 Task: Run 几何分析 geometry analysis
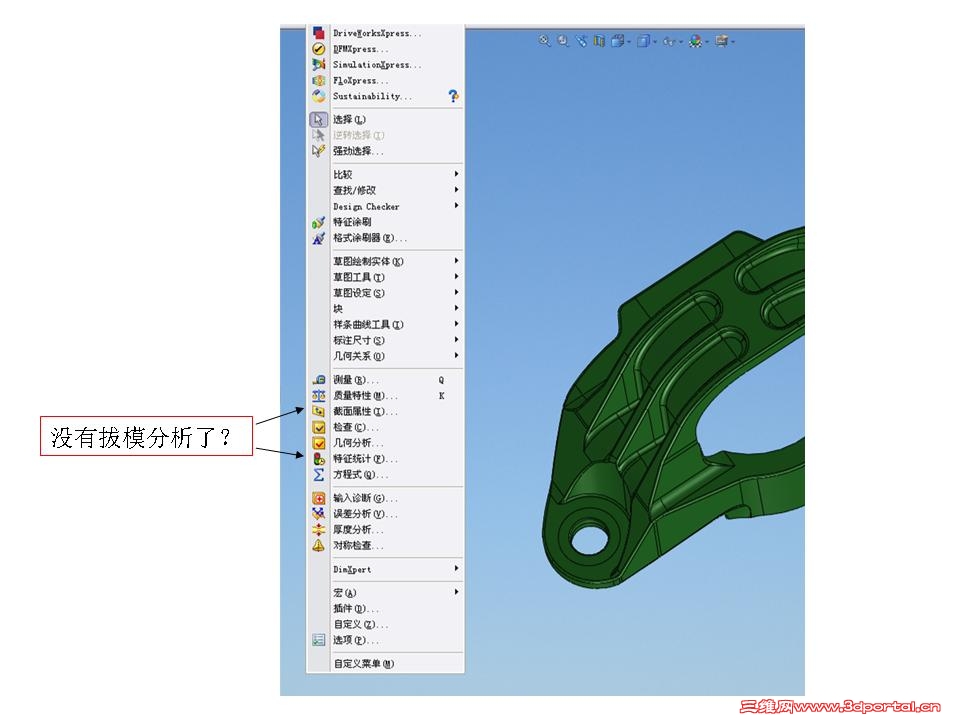click(x=384, y=443)
